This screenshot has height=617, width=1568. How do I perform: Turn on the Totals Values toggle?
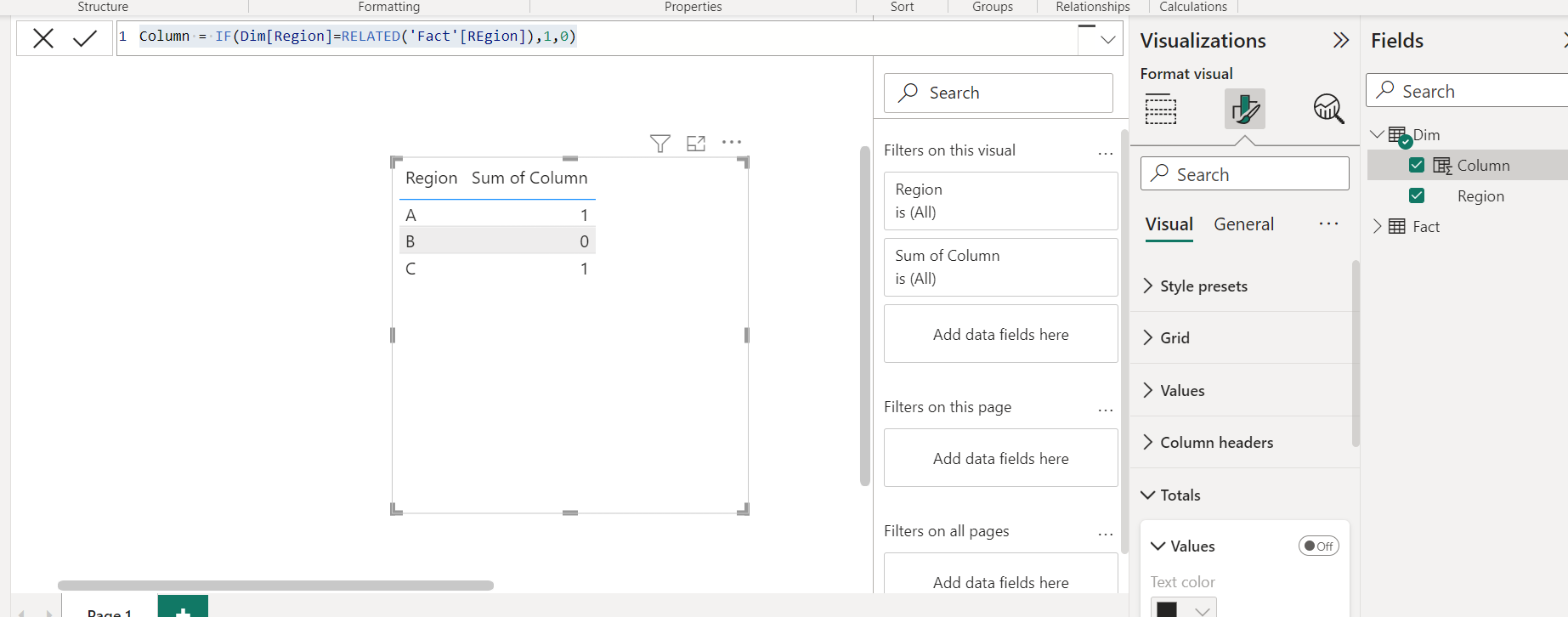[x=1319, y=546]
